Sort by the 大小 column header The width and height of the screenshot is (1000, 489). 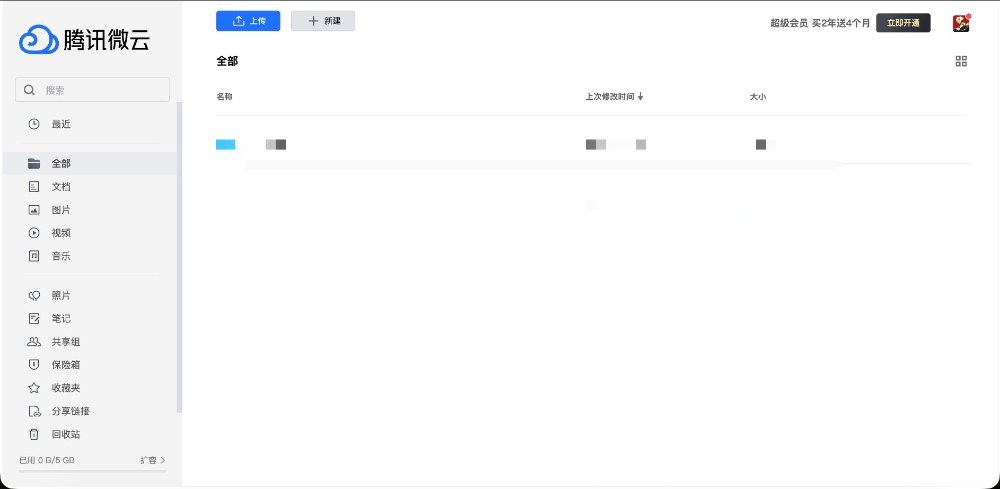758,97
